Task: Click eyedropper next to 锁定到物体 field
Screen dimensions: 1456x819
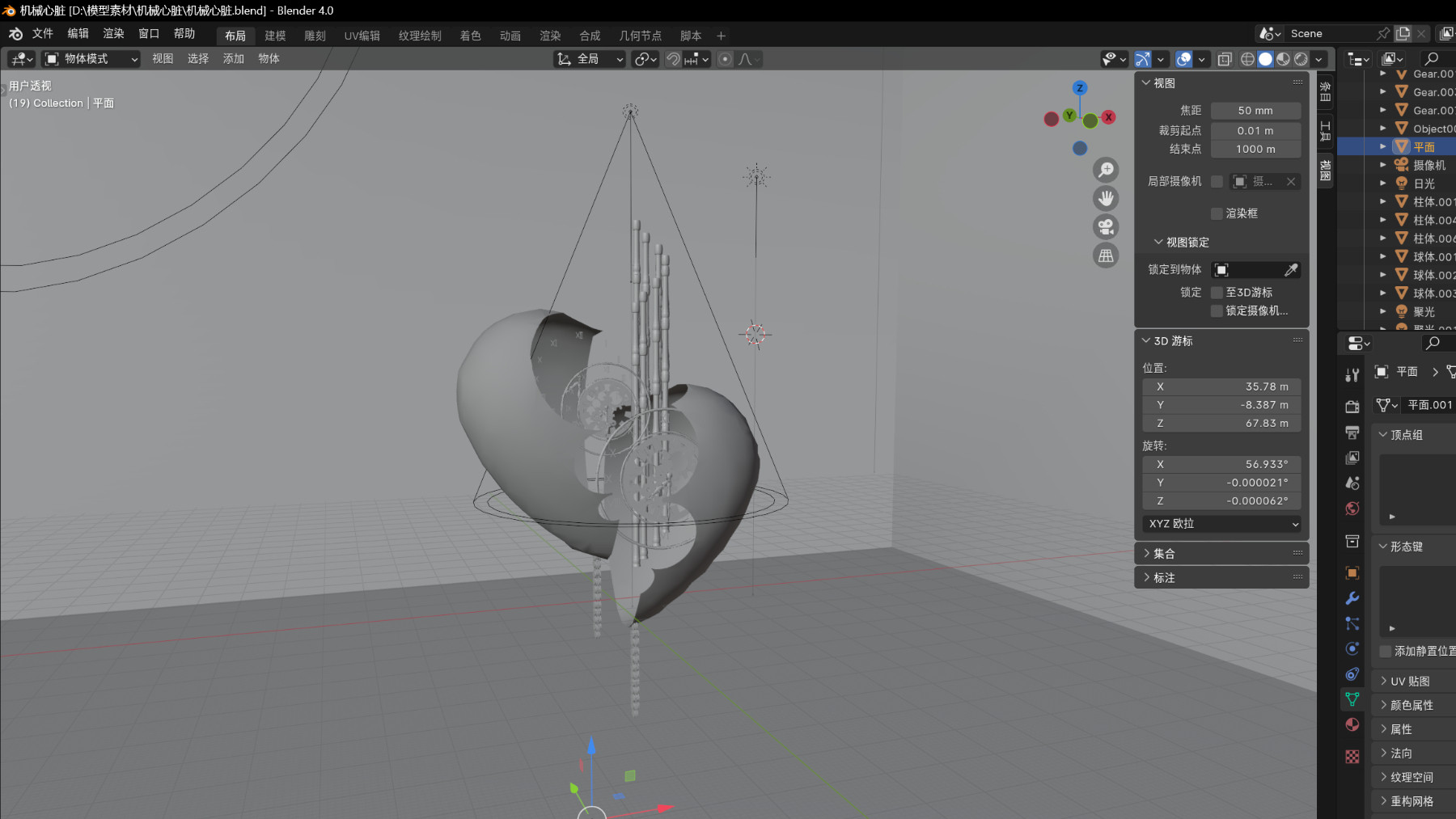Action: coord(1291,270)
